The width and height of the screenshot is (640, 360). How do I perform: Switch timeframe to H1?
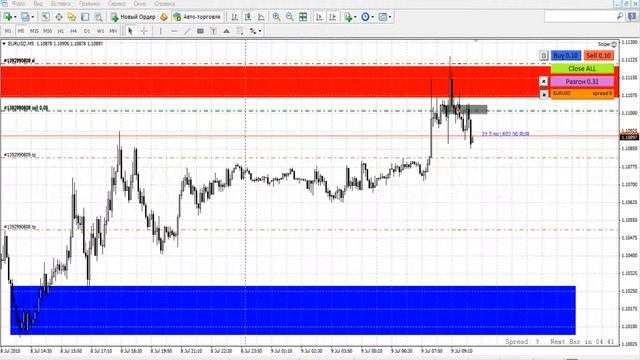60,31
